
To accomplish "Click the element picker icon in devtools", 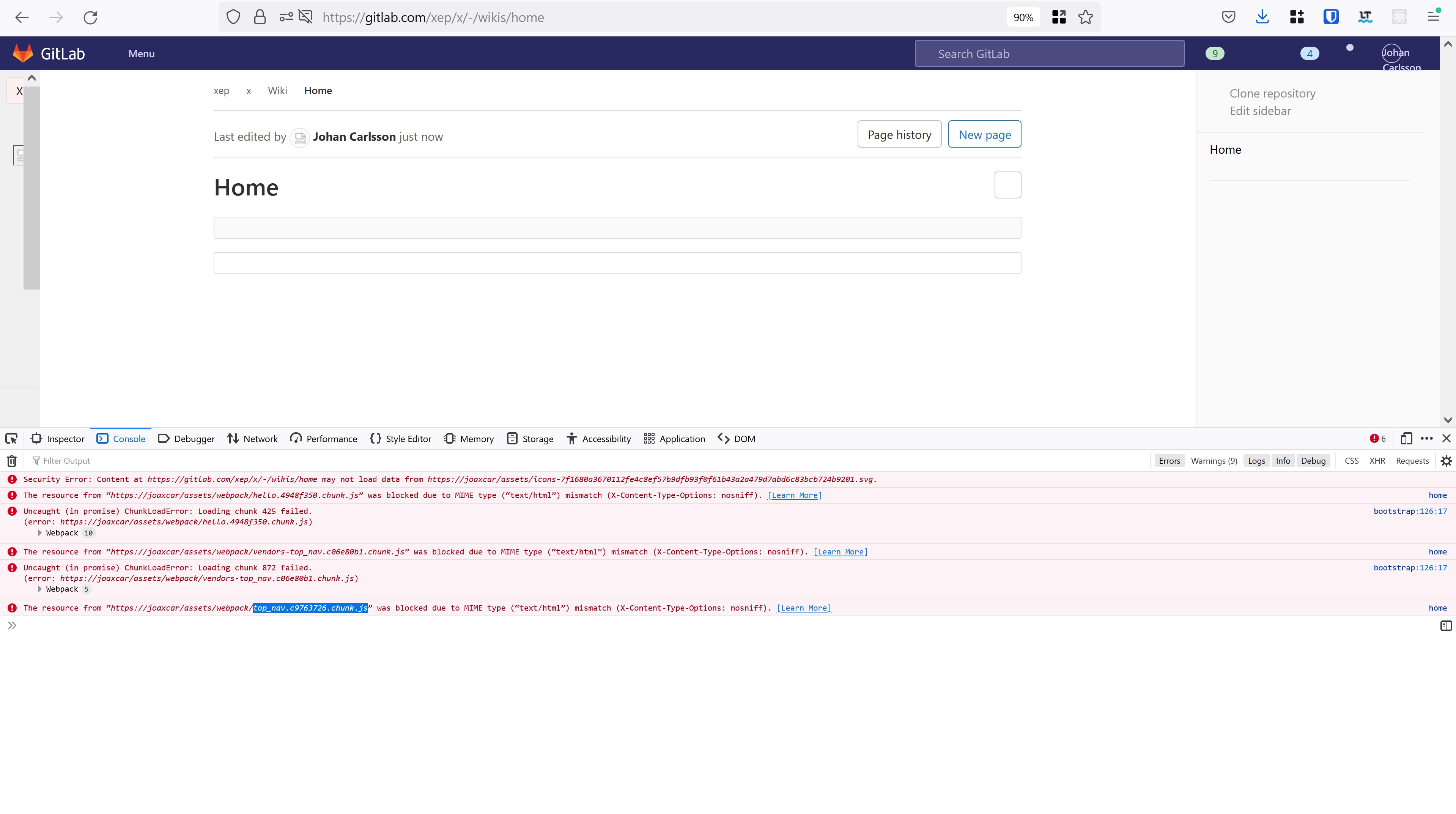I will click(x=11, y=439).
